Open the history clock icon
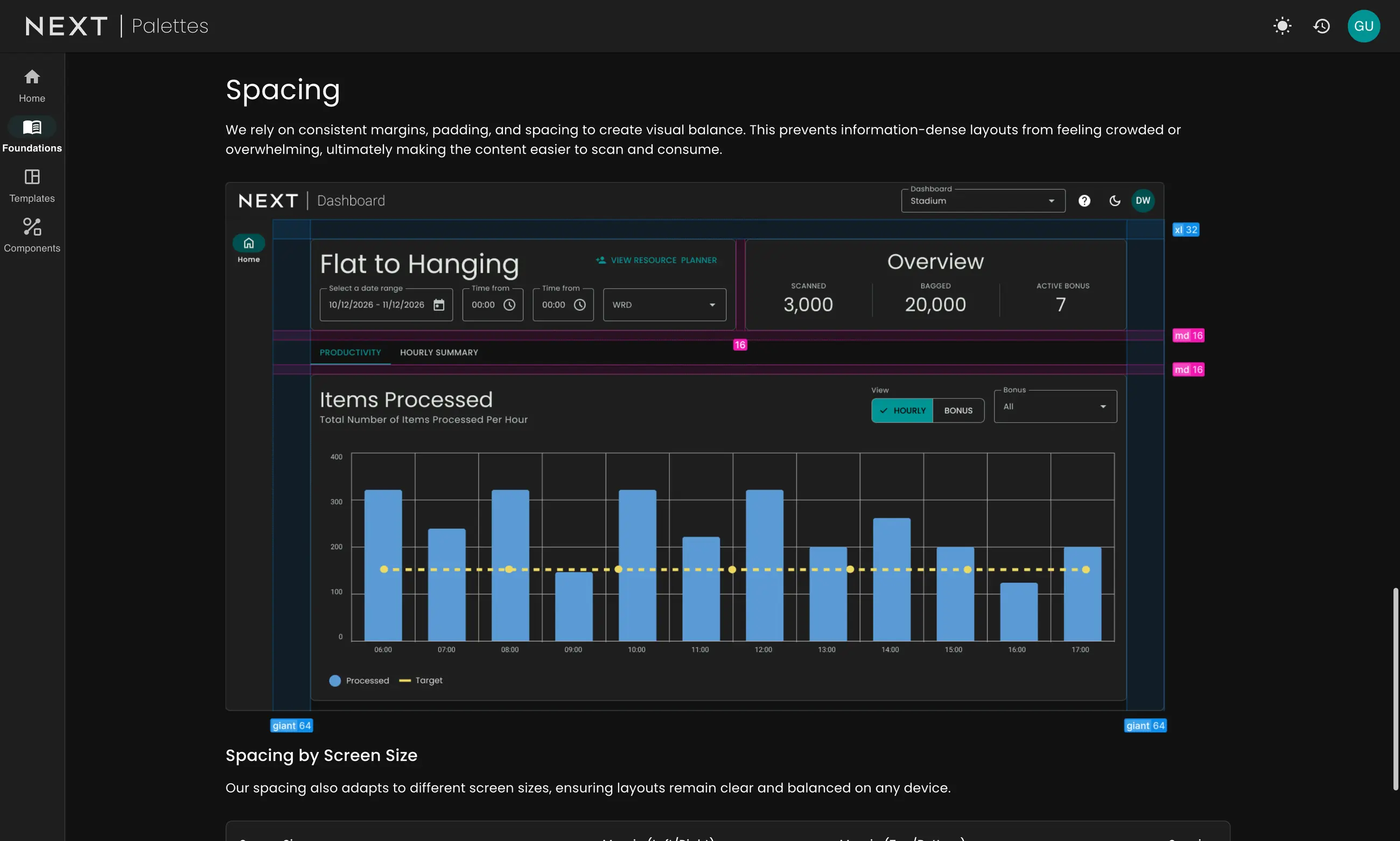 (1322, 26)
